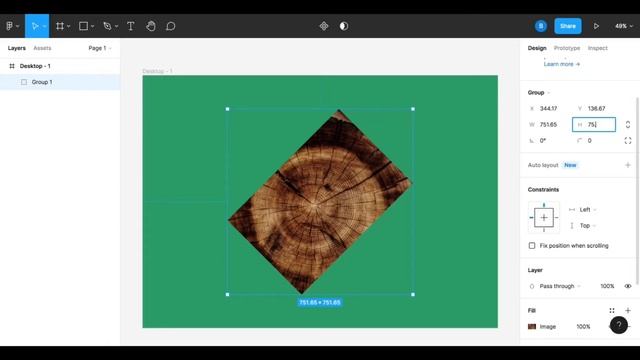Select the Desktop - 1 layer row
Screen dimensions: 640x360
pyautogui.click(x=60, y=66)
